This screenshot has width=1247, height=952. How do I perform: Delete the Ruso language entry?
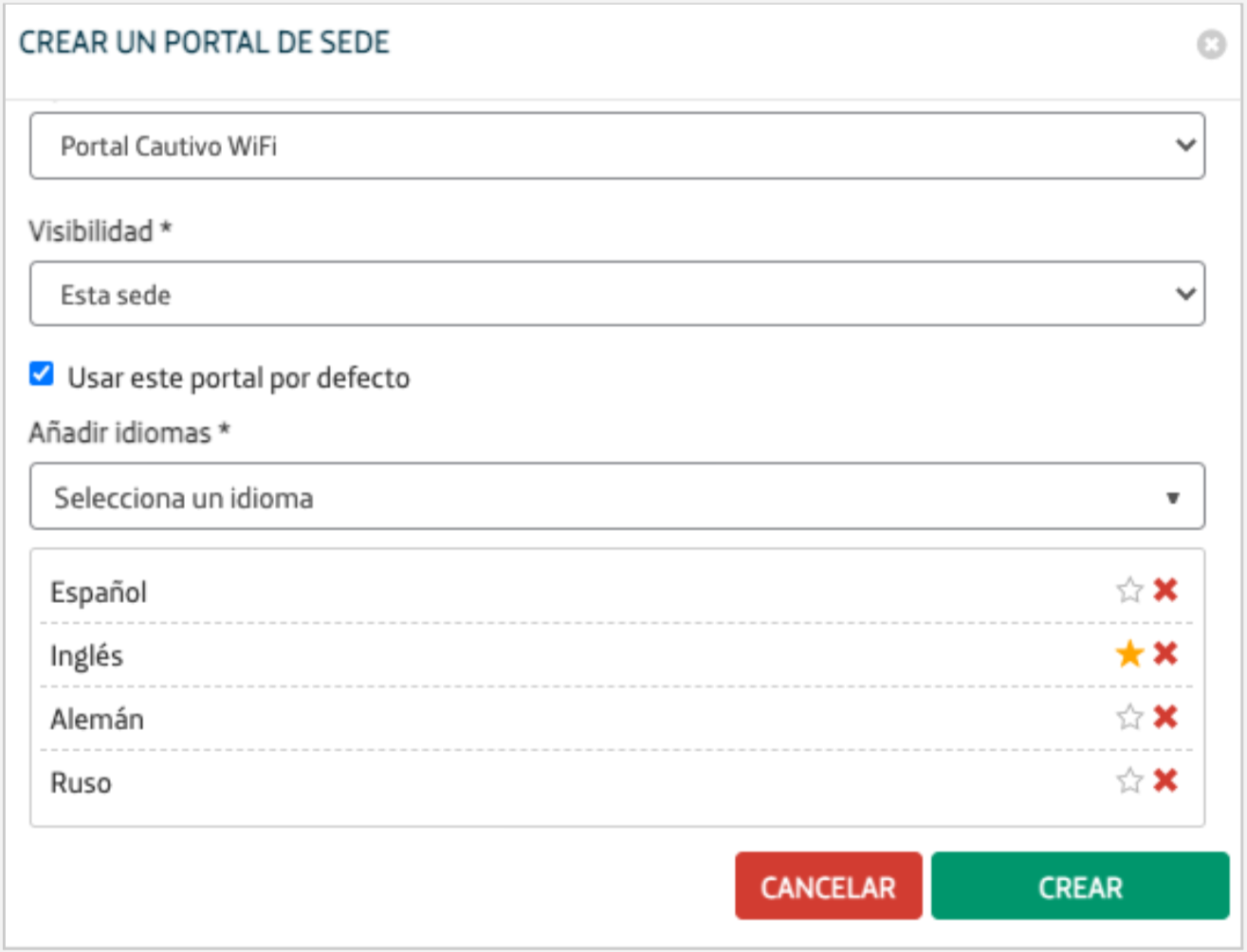(1165, 781)
